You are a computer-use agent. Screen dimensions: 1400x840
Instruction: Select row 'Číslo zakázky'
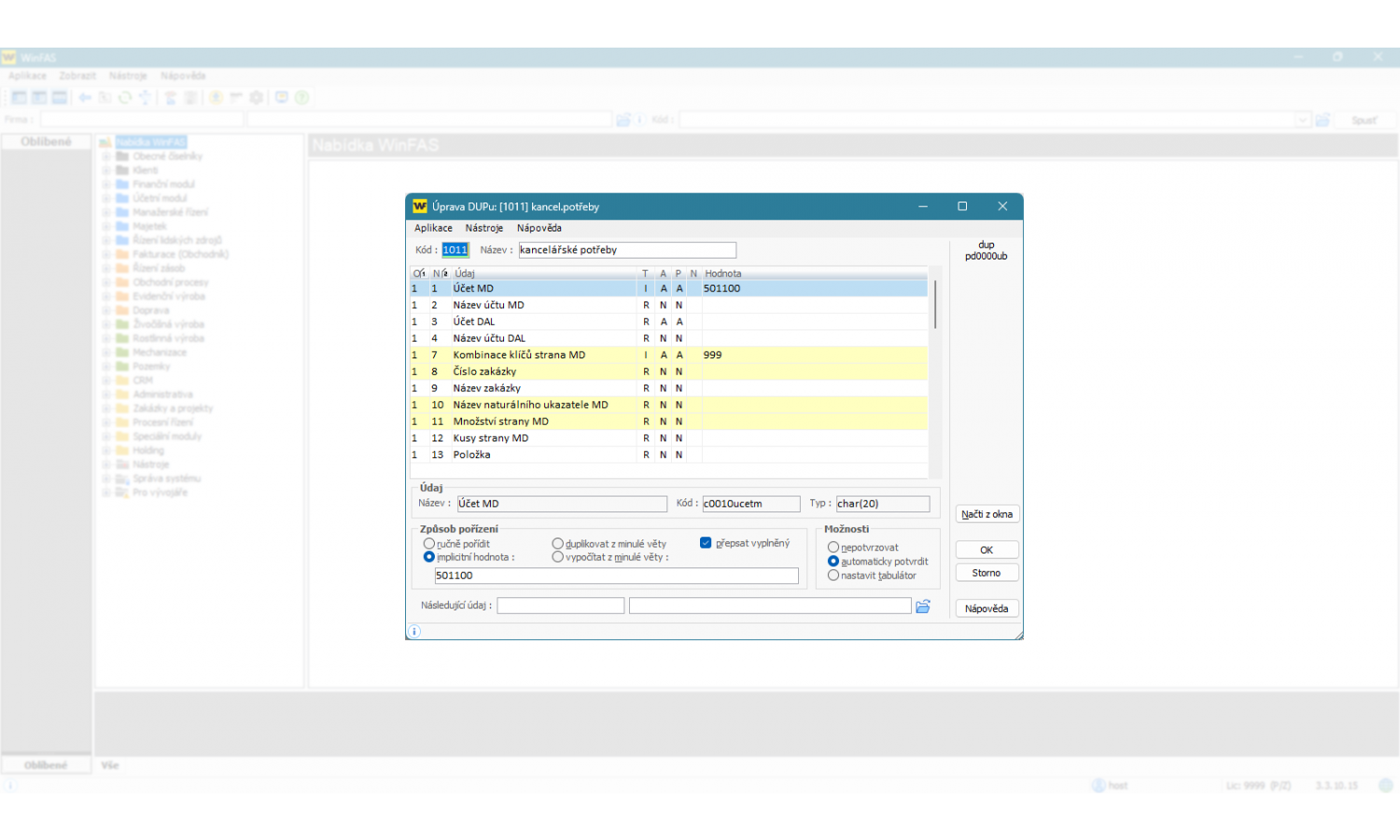669,371
